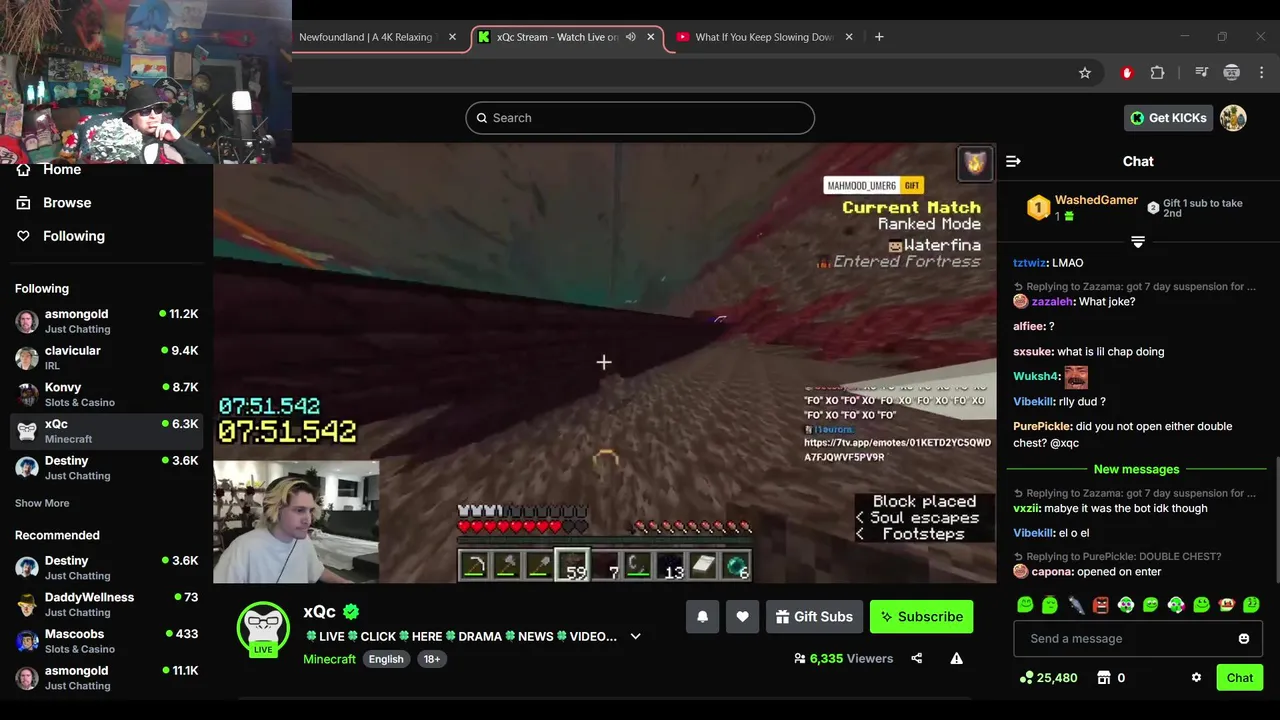Open channel points 25,480 balance

(x=1048, y=677)
